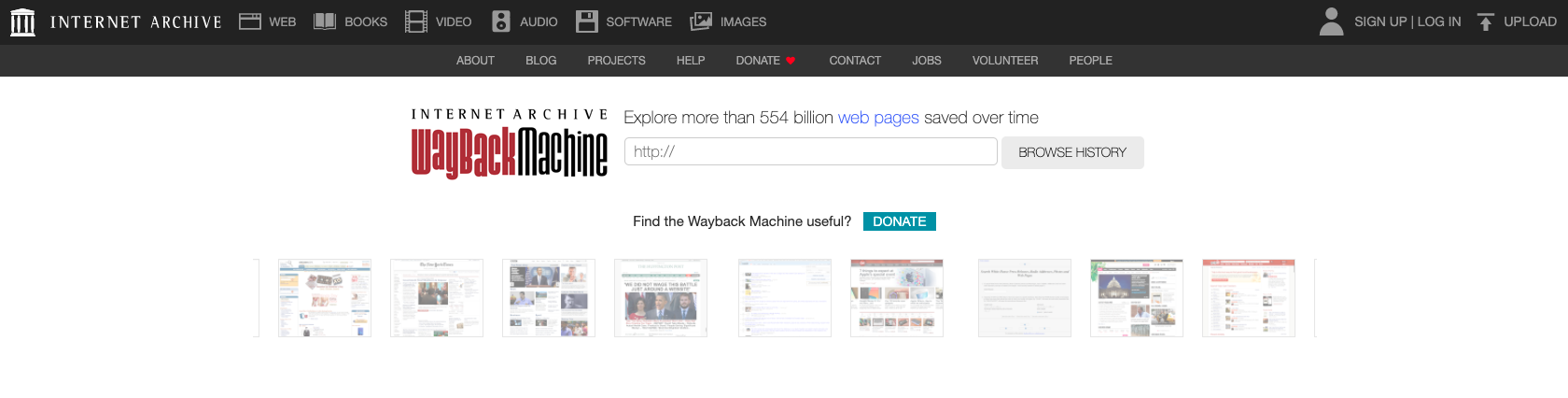The height and width of the screenshot is (398, 1568).
Task: Open the thumbnail with Apple event headline
Action: (x=897, y=298)
